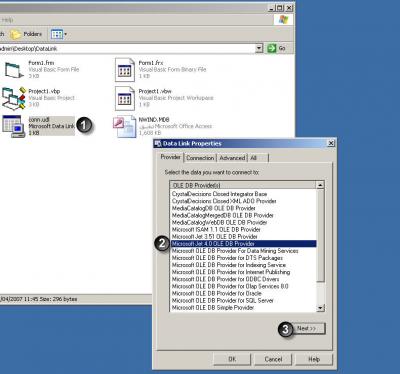
Task: Click the OK button in Data Link Properties
Action: (232, 359)
